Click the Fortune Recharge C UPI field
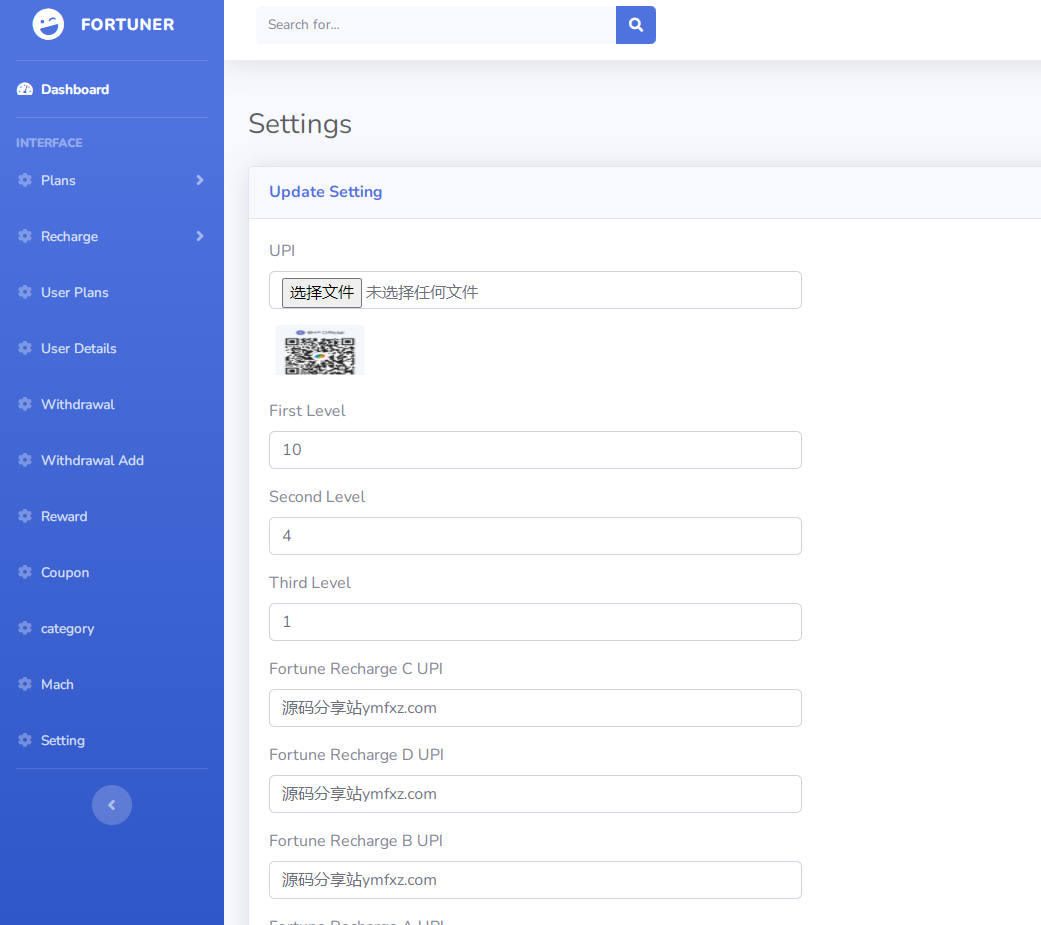 [535, 708]
